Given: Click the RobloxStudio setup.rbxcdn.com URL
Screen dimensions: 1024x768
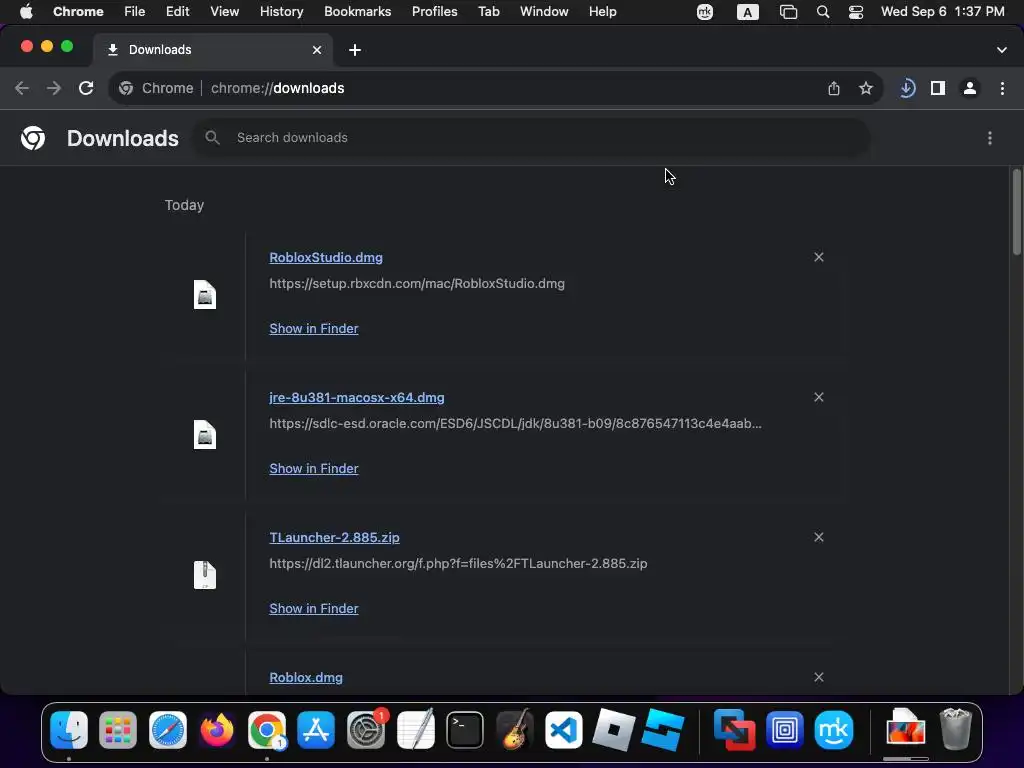Looking at the screenshot, I should pyautogui.click(x=417, y=283).
